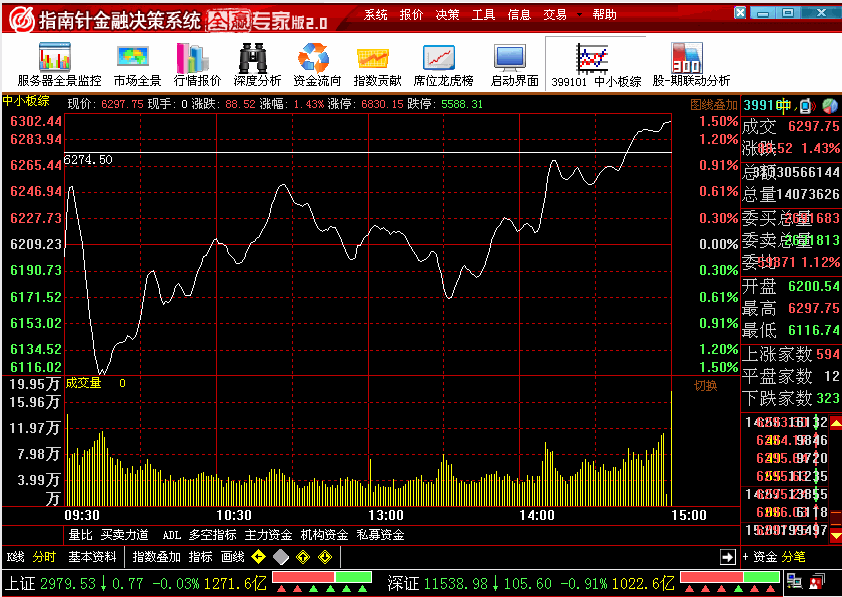Toggle the 分时 intraday view
Viewport: 842px width, 597px height.
[45, 557]
